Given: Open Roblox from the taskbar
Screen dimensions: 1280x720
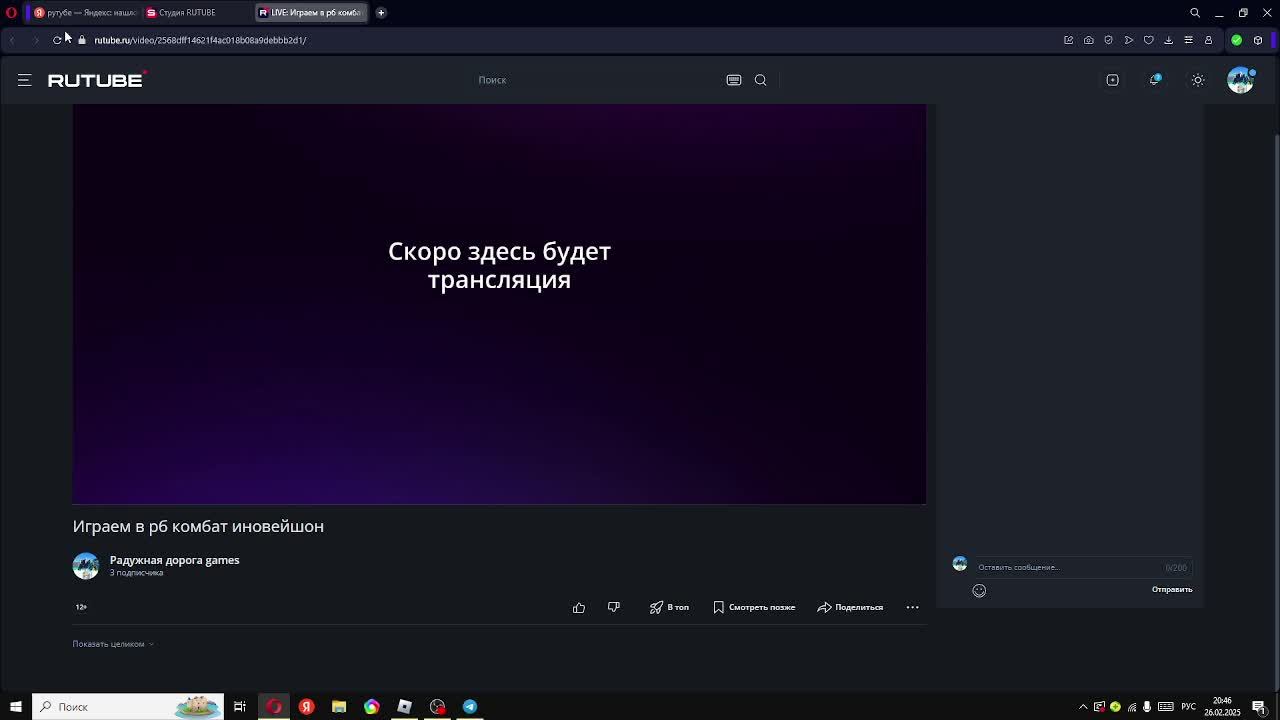Looking at the screenshot, I should (404, 707).
